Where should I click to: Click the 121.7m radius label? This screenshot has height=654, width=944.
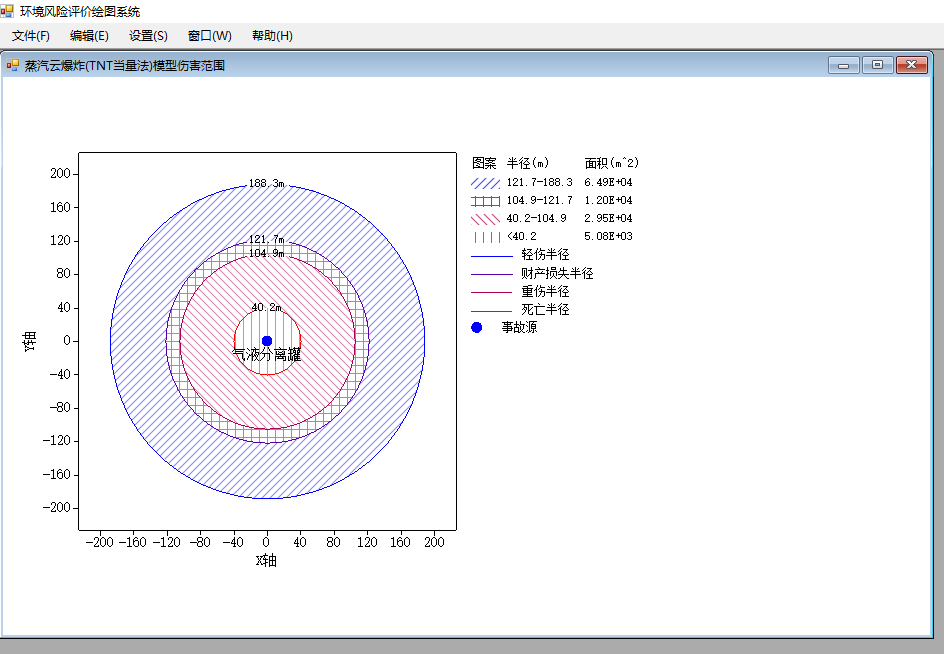(x=266, y=240)
